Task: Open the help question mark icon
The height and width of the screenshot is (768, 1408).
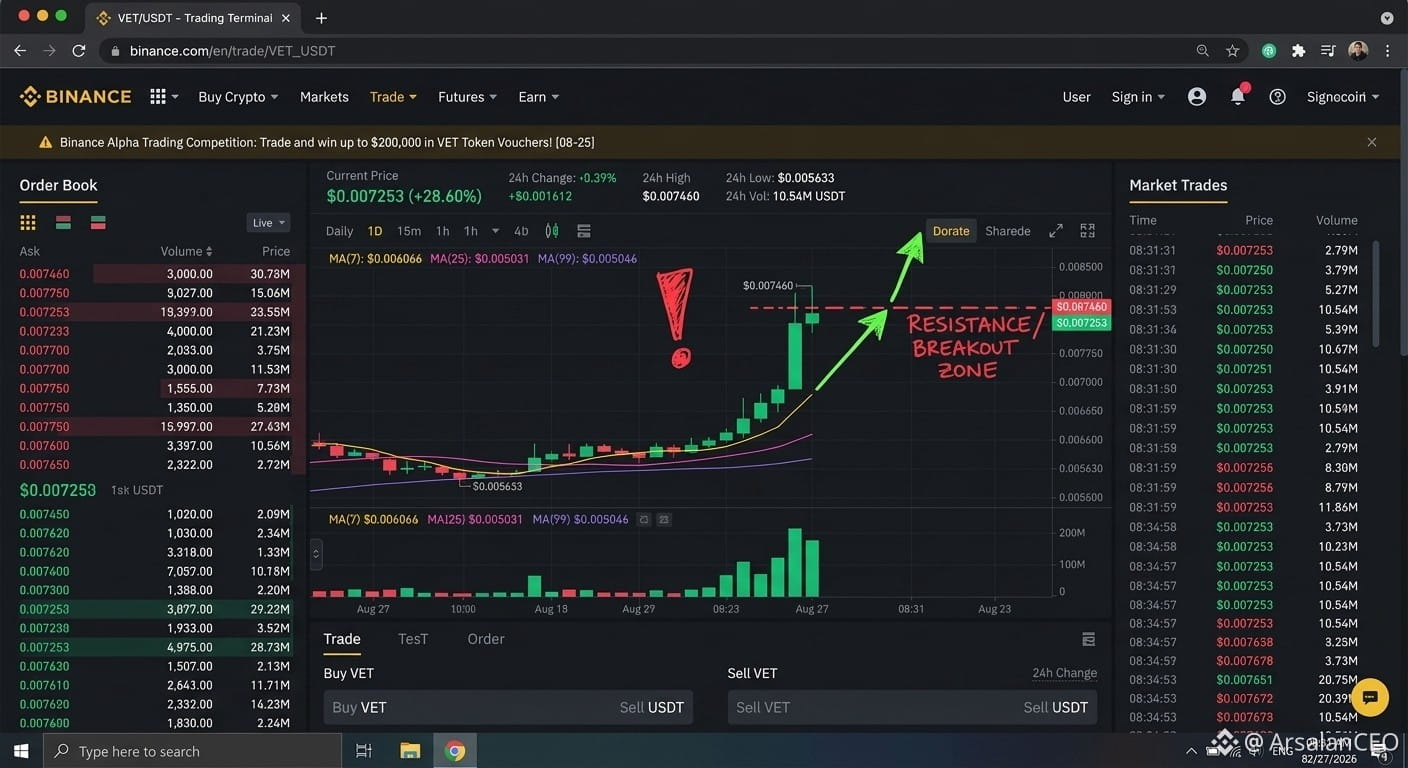Action: [x=1277, y=97]
